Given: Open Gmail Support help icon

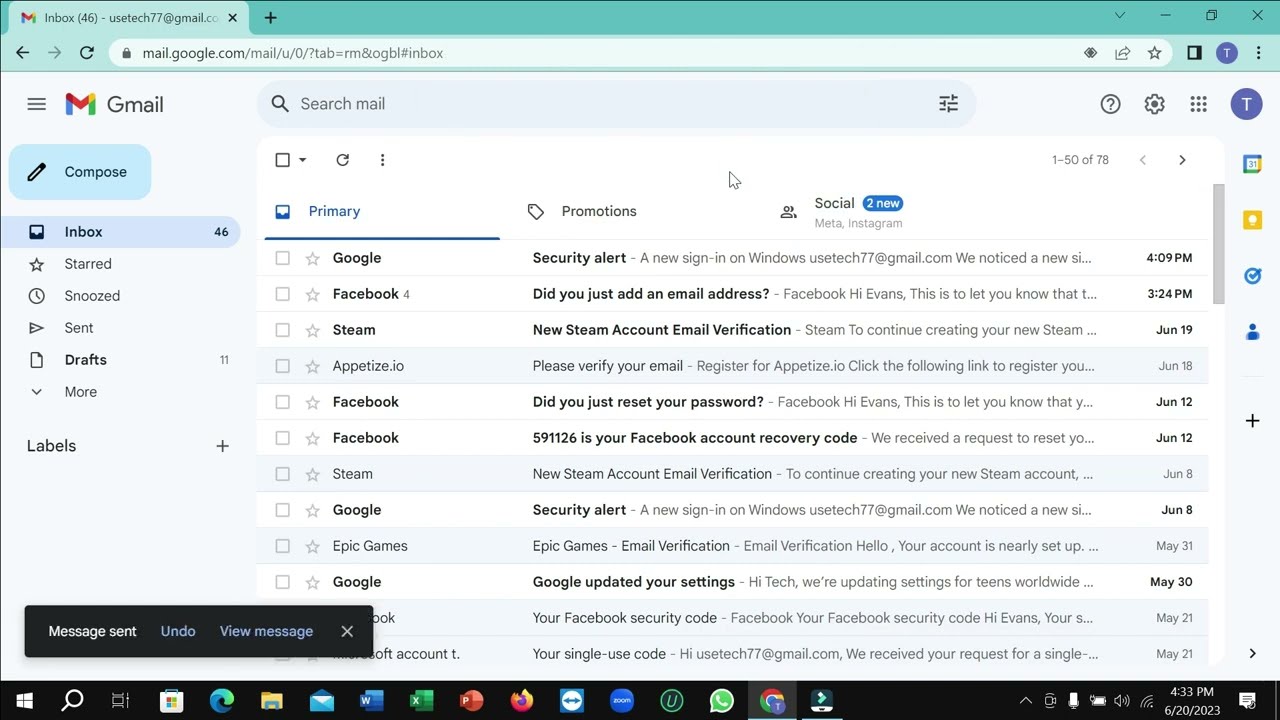Looking at the screenshot, I should click(1110, 104).
